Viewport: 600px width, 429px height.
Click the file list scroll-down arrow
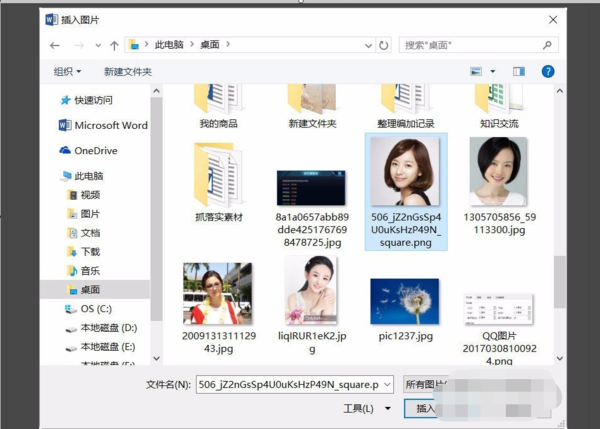pyautogui.click(x=560, y=358)
